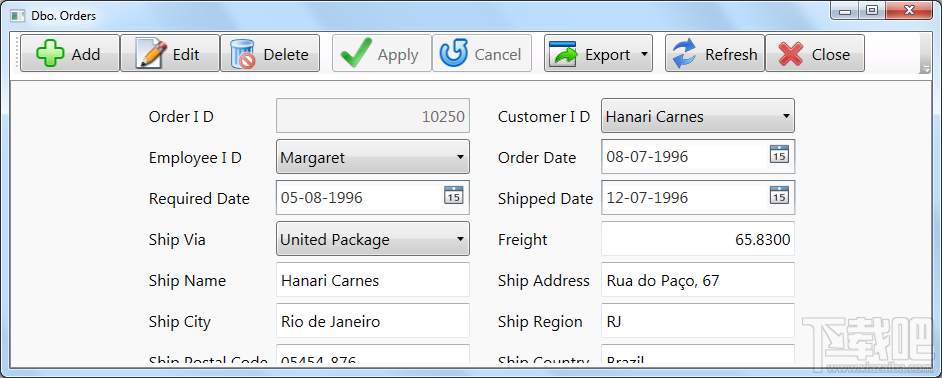Open the Order Date calendar picker

click(x=779, y=154)
